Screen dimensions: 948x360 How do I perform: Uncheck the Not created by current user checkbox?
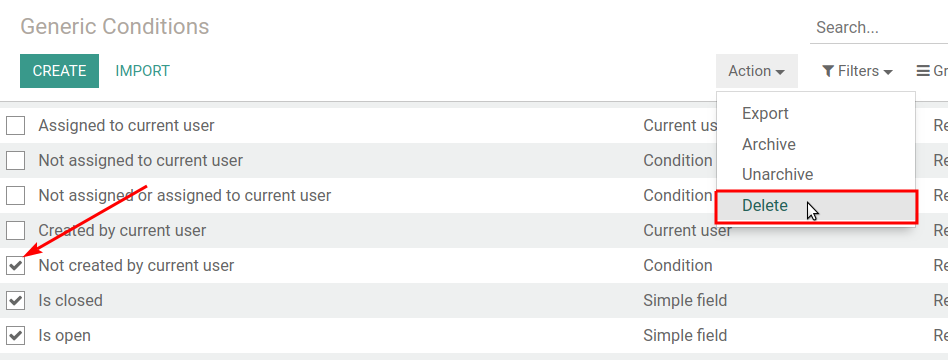point(16,266)
